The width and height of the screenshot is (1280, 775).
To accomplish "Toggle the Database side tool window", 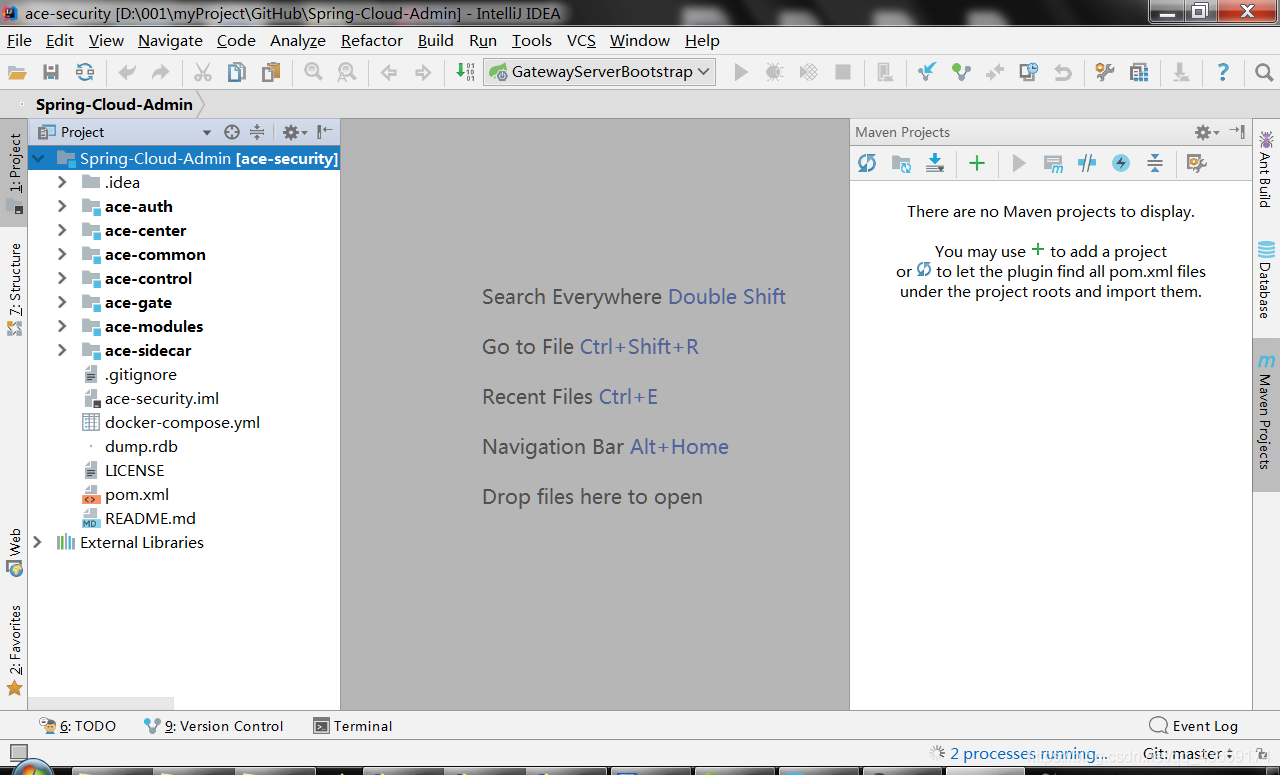I will coord(1266,279).
